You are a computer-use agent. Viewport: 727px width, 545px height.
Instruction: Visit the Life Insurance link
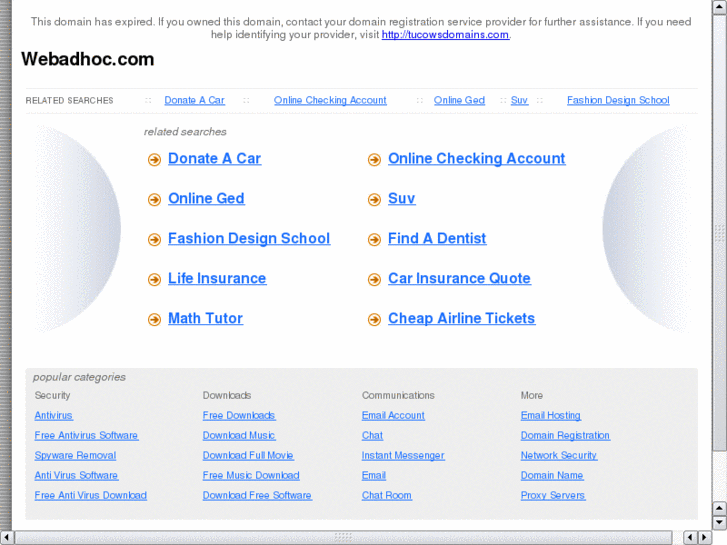point(217,278)
